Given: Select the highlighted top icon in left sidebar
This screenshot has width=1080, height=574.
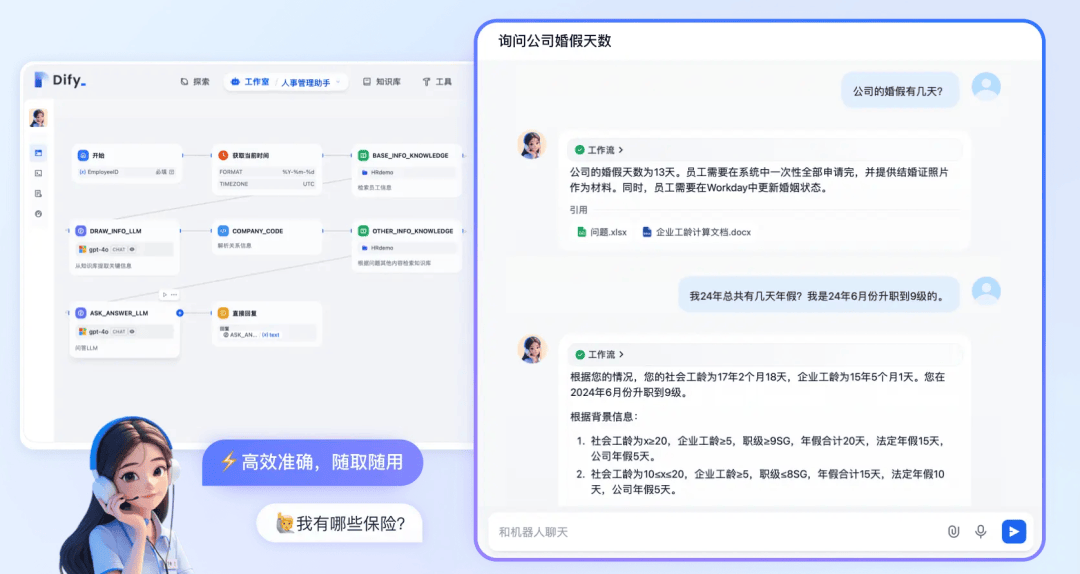Looking at the screenshot, I should pos(39,153).
